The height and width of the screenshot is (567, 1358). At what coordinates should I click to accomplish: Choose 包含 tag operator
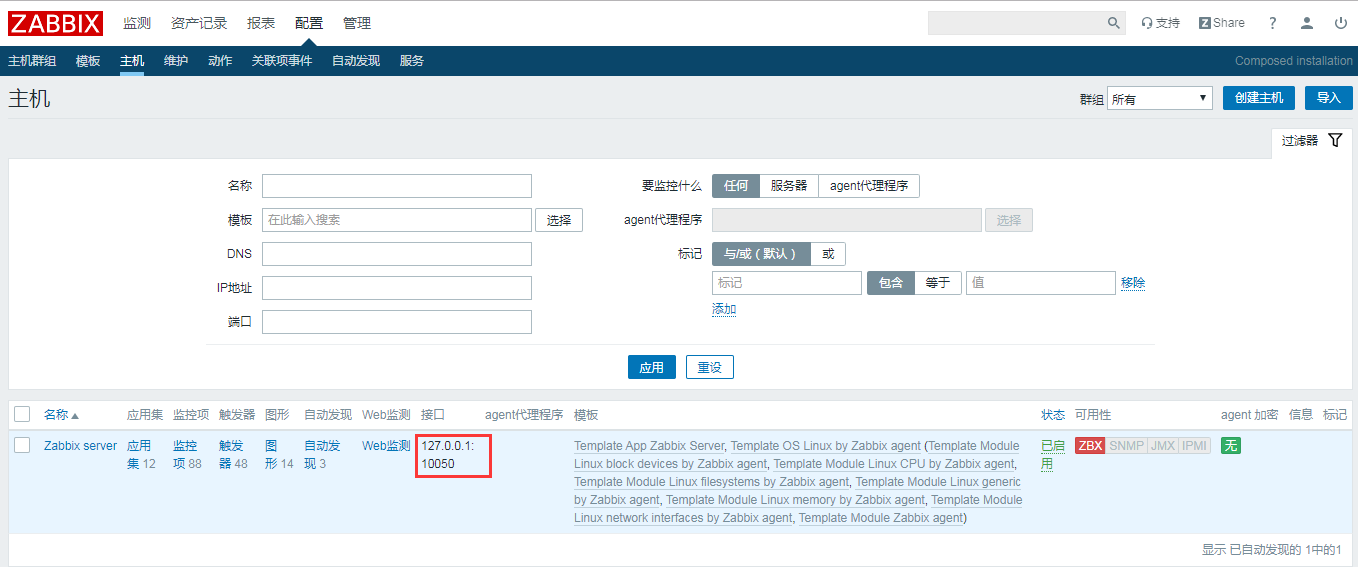890,283
